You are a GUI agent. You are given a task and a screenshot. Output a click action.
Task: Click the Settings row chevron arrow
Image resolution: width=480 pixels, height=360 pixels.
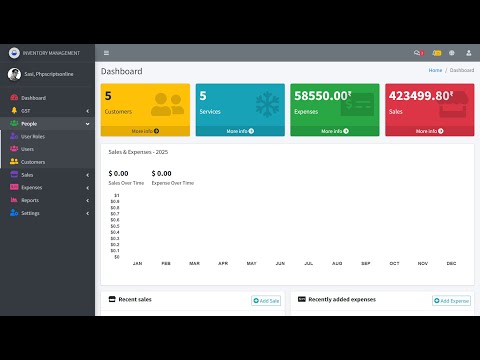(88, 213)
